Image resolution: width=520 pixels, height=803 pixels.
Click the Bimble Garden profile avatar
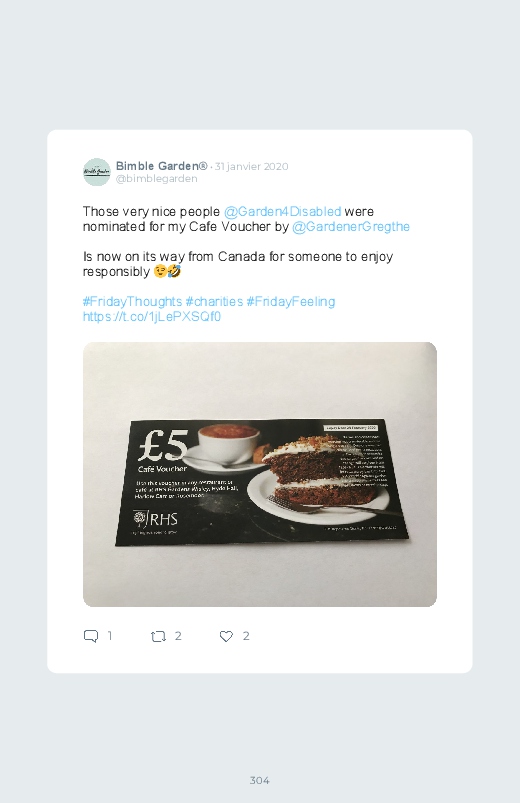97,172
